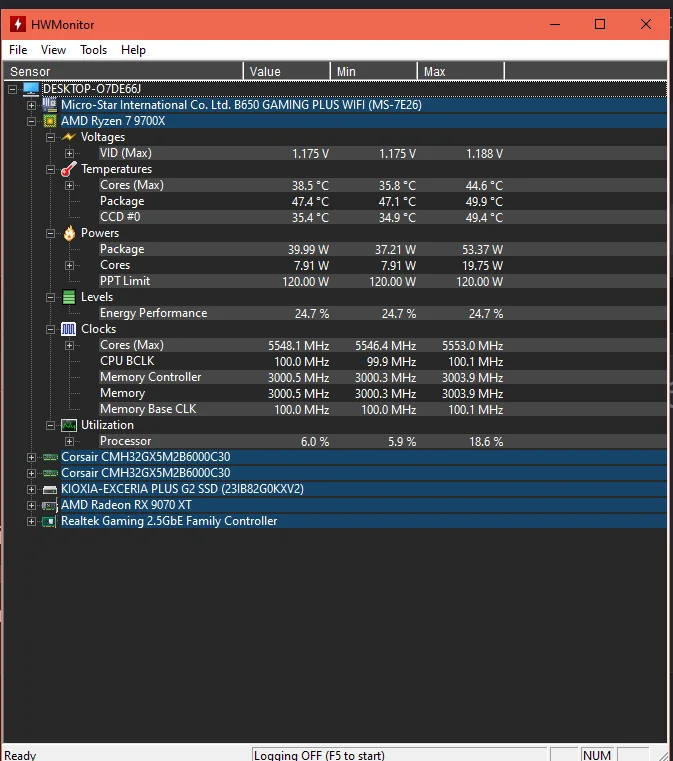673x761 pixels.
Task: Expand the second Corsair CMH32GX5M2B6000C30 node
Action: click(x=32, y=474)
